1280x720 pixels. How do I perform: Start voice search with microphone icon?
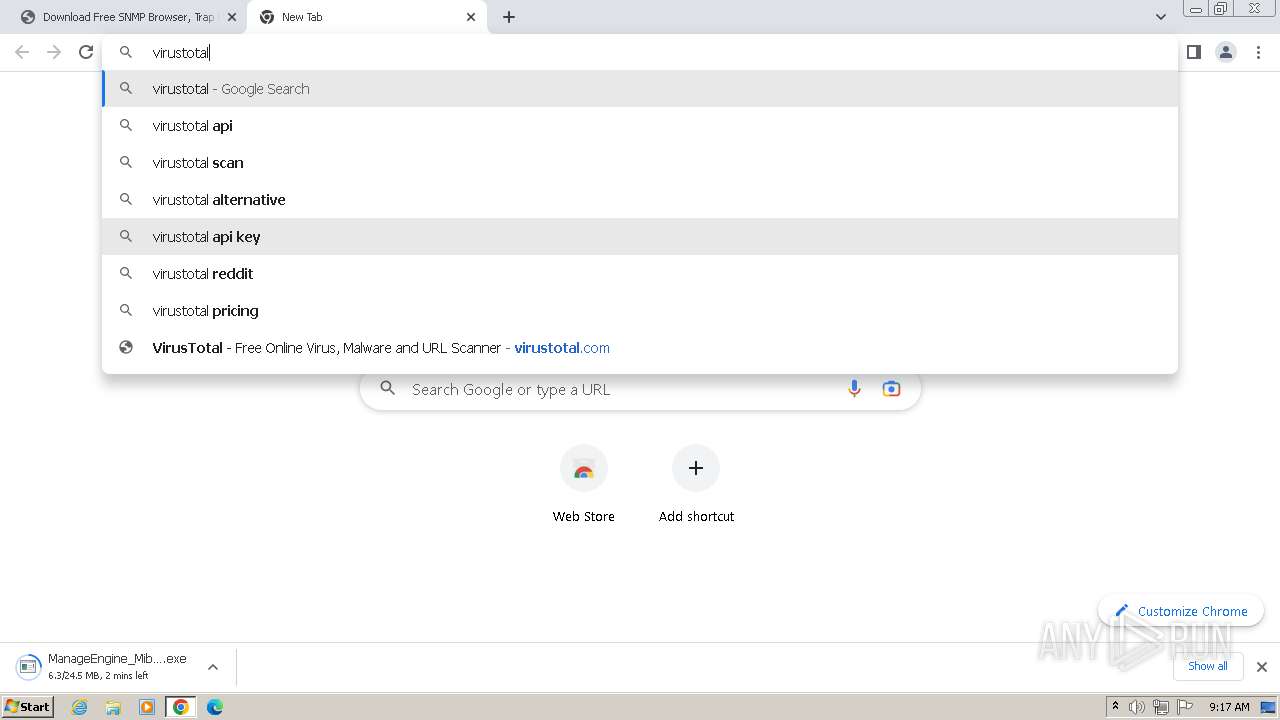[x=854, y=389]
